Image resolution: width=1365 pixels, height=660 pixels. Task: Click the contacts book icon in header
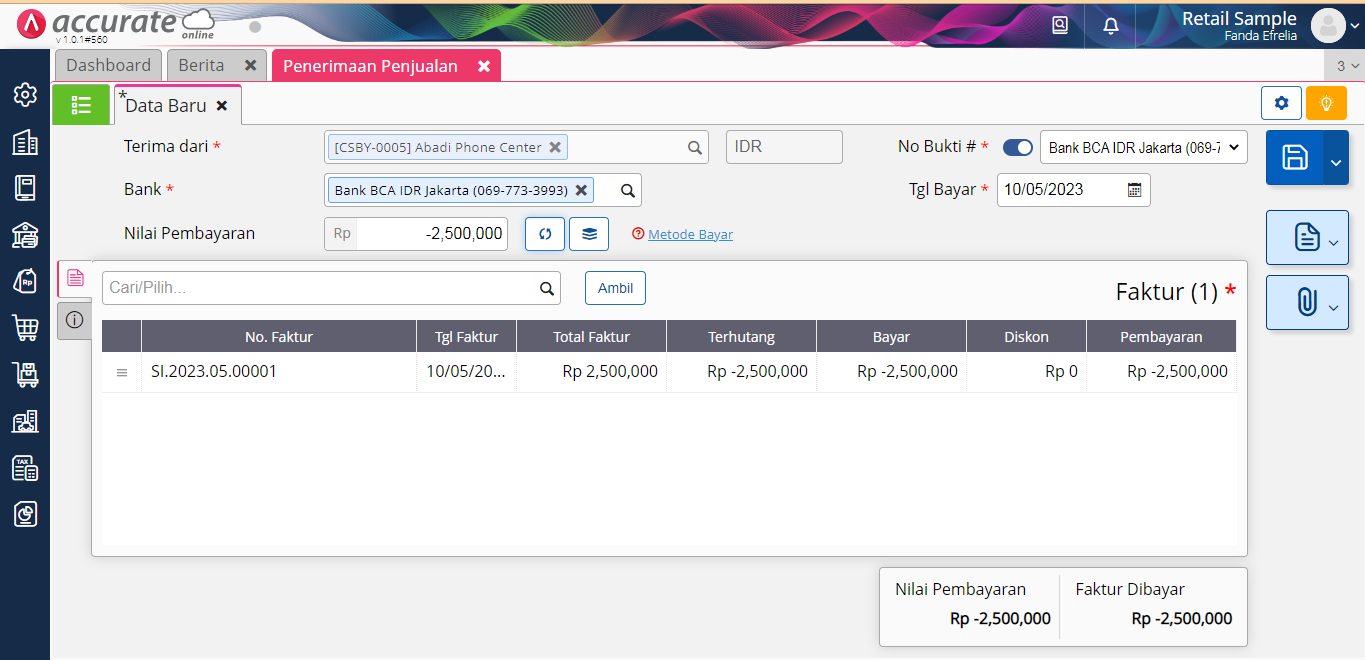click(1060, 25)
